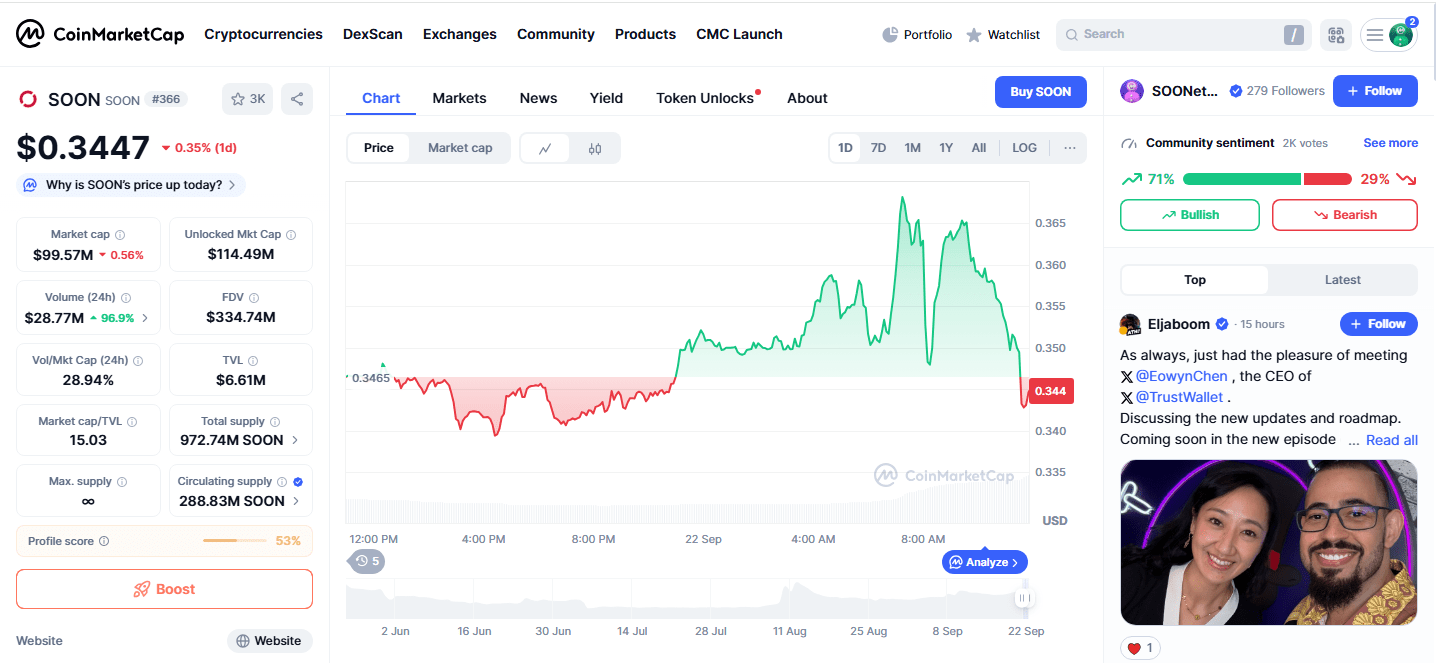This screenshot has height=663, width=1436.
Task: Open Community nav dropdown
Action: click(556, 34)
